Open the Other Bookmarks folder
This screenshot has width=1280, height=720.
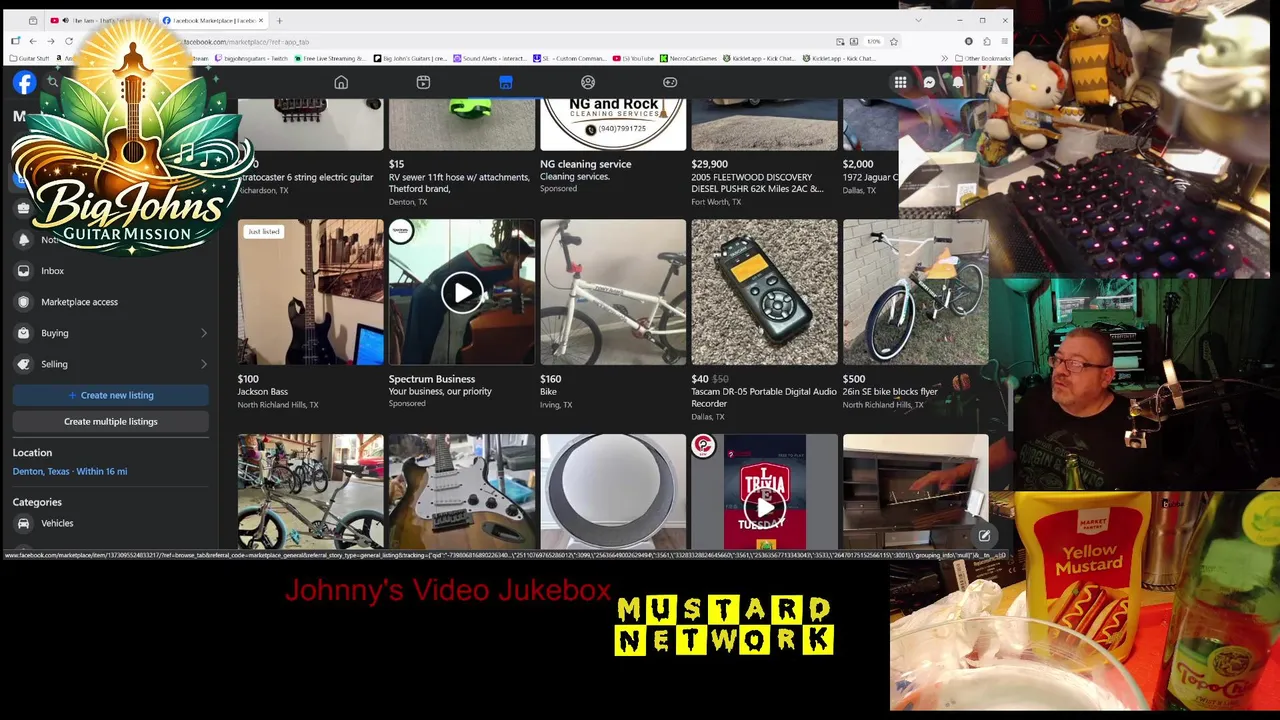click(982, 59)
